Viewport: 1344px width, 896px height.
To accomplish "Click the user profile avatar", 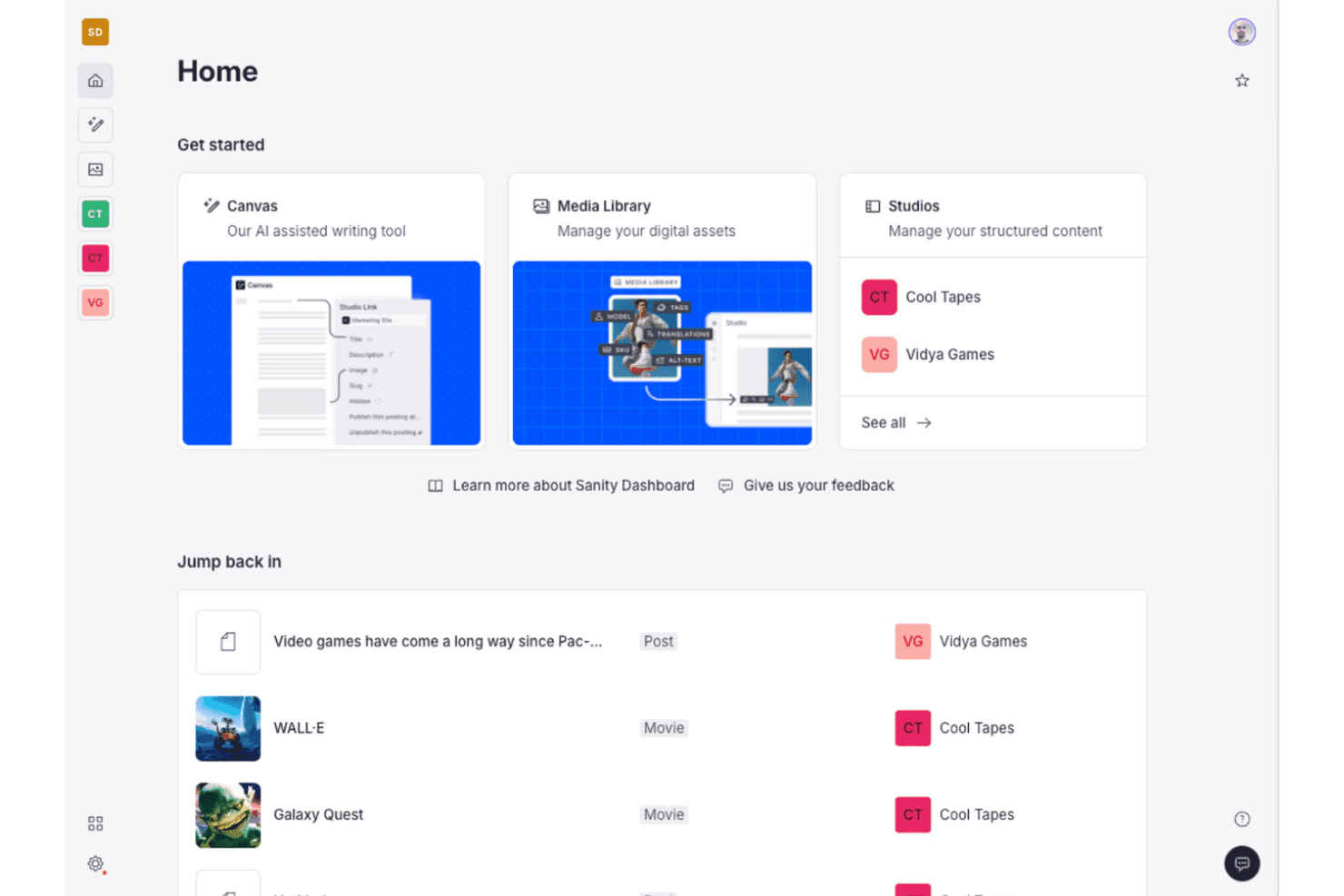I will point(1241,33).
